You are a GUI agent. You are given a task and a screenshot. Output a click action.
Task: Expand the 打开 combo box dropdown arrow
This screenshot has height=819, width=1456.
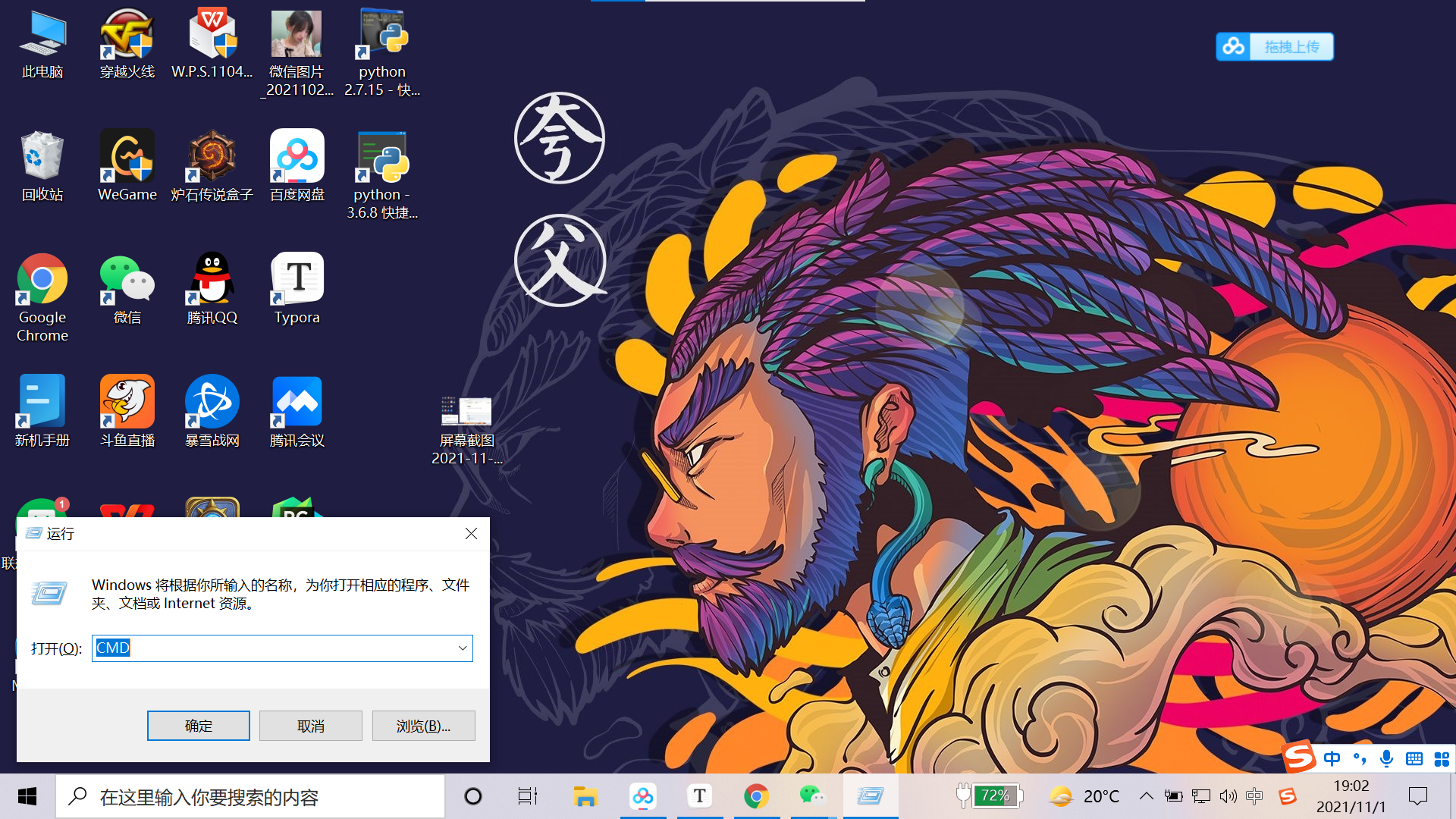[462, 648]
